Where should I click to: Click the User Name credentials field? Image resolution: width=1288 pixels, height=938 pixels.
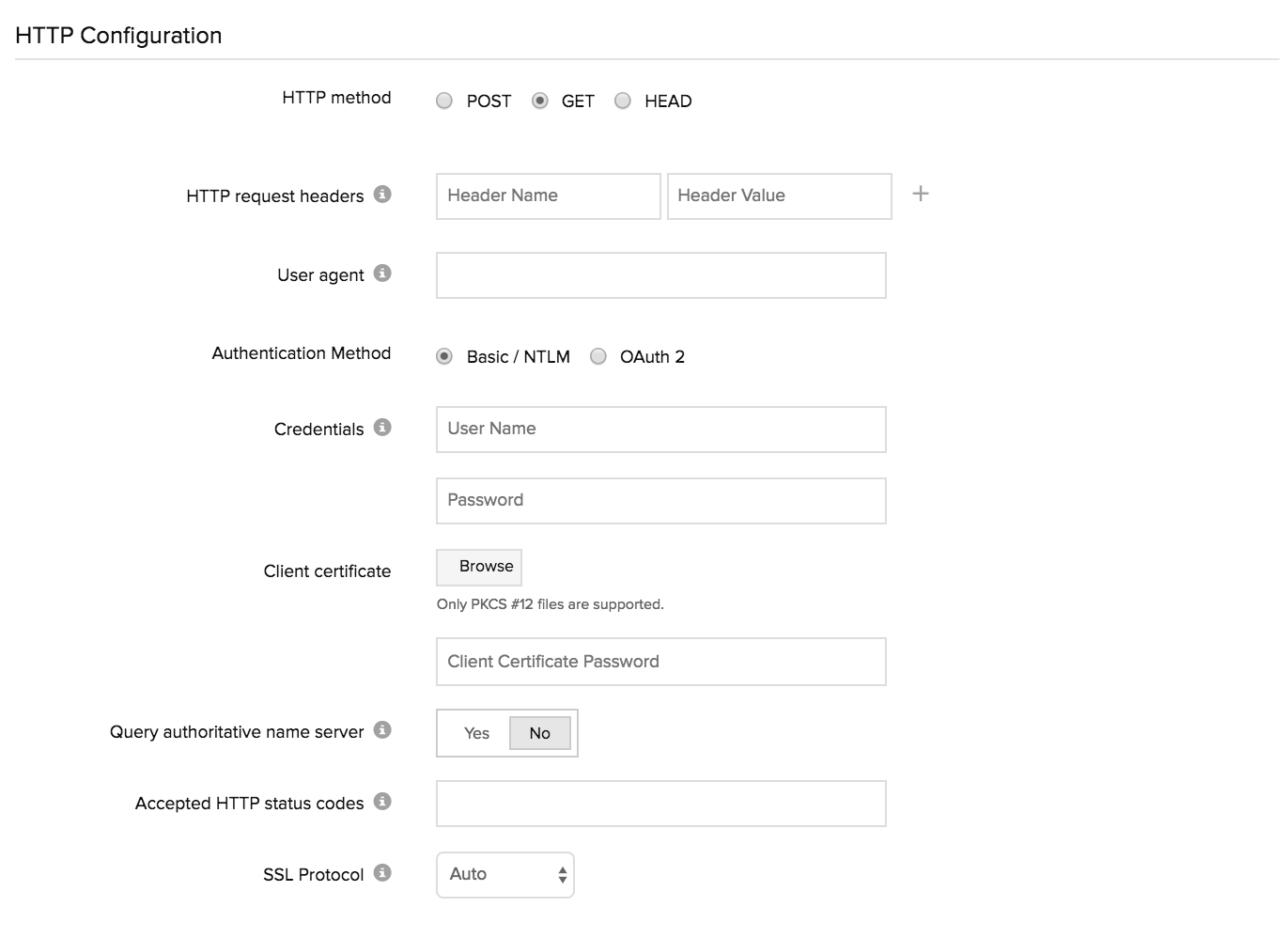point(660,429)
